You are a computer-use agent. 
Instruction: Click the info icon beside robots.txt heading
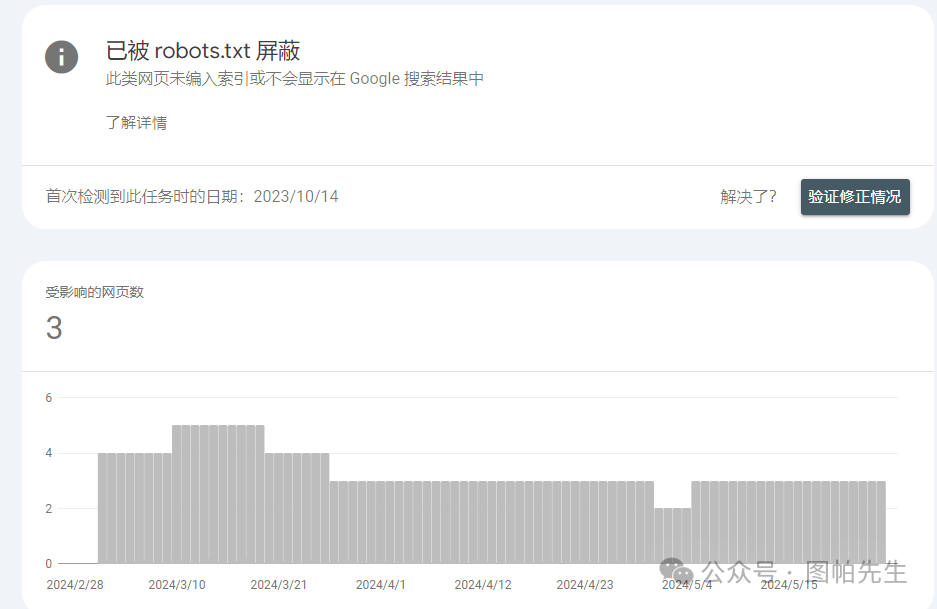tap(62, 57)
